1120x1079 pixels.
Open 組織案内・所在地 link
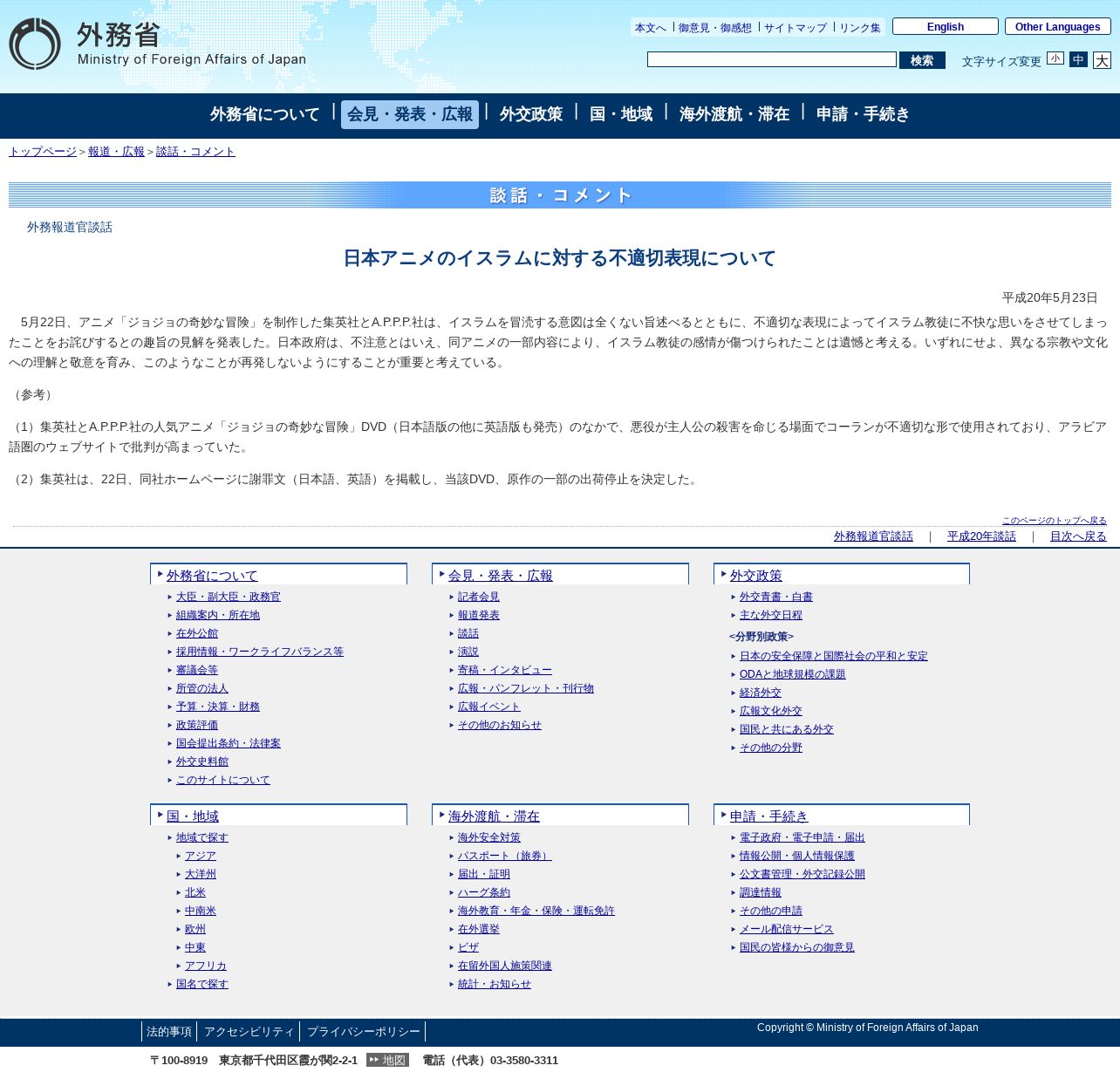click(x=218, y=615)
